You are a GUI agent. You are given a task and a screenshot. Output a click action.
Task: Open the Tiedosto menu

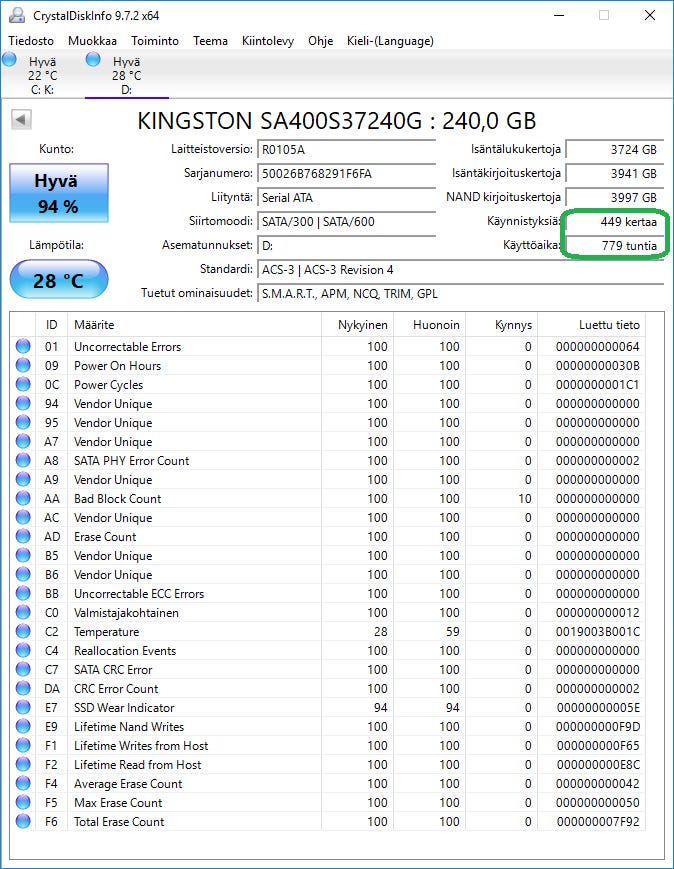point(31,41)
